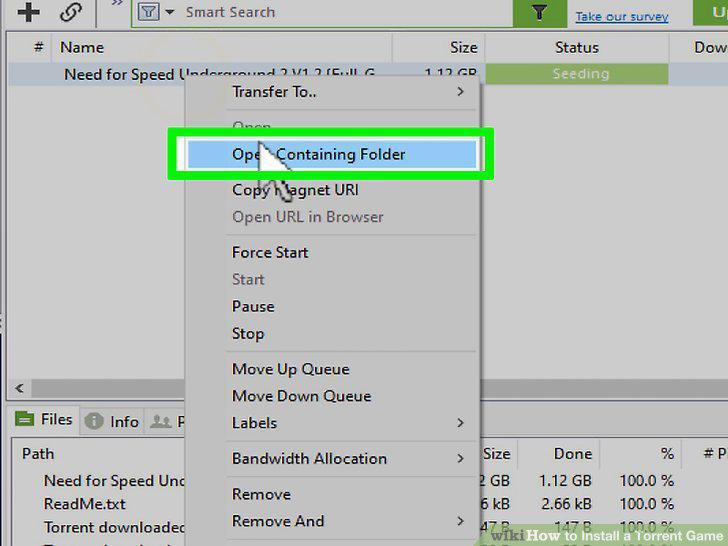The height and width of the screenshot is (546, 728).
Task: Click into the Smart Search field
Action: tap(346, 13)
